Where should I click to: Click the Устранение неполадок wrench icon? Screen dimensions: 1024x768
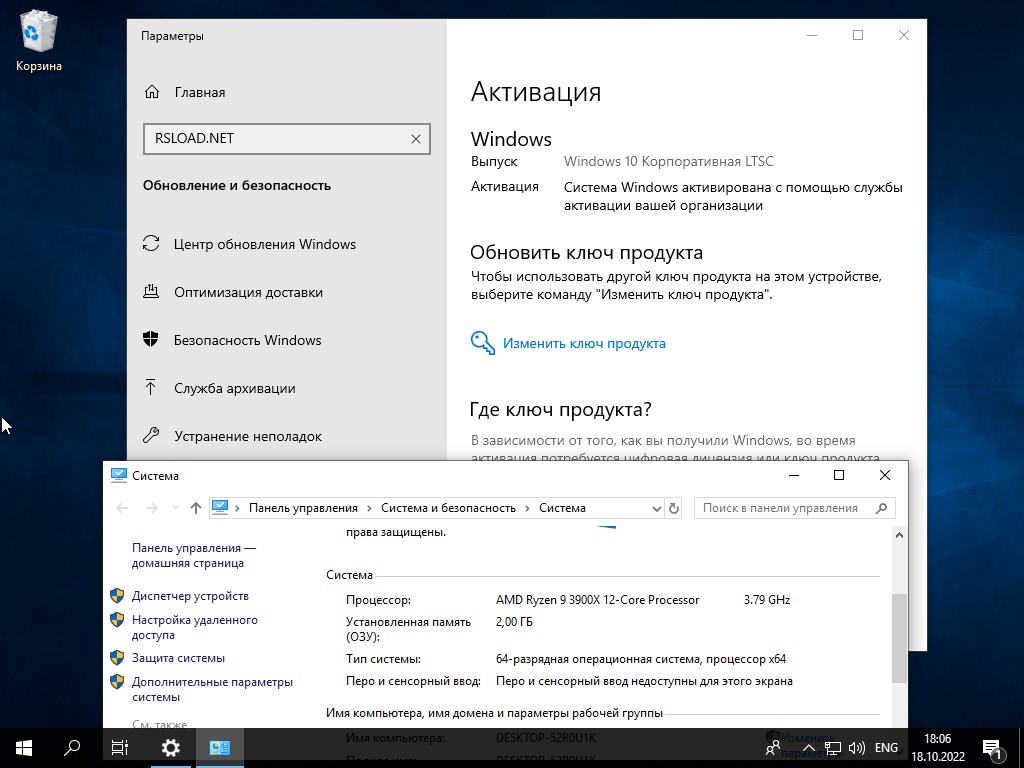(151, 435)
